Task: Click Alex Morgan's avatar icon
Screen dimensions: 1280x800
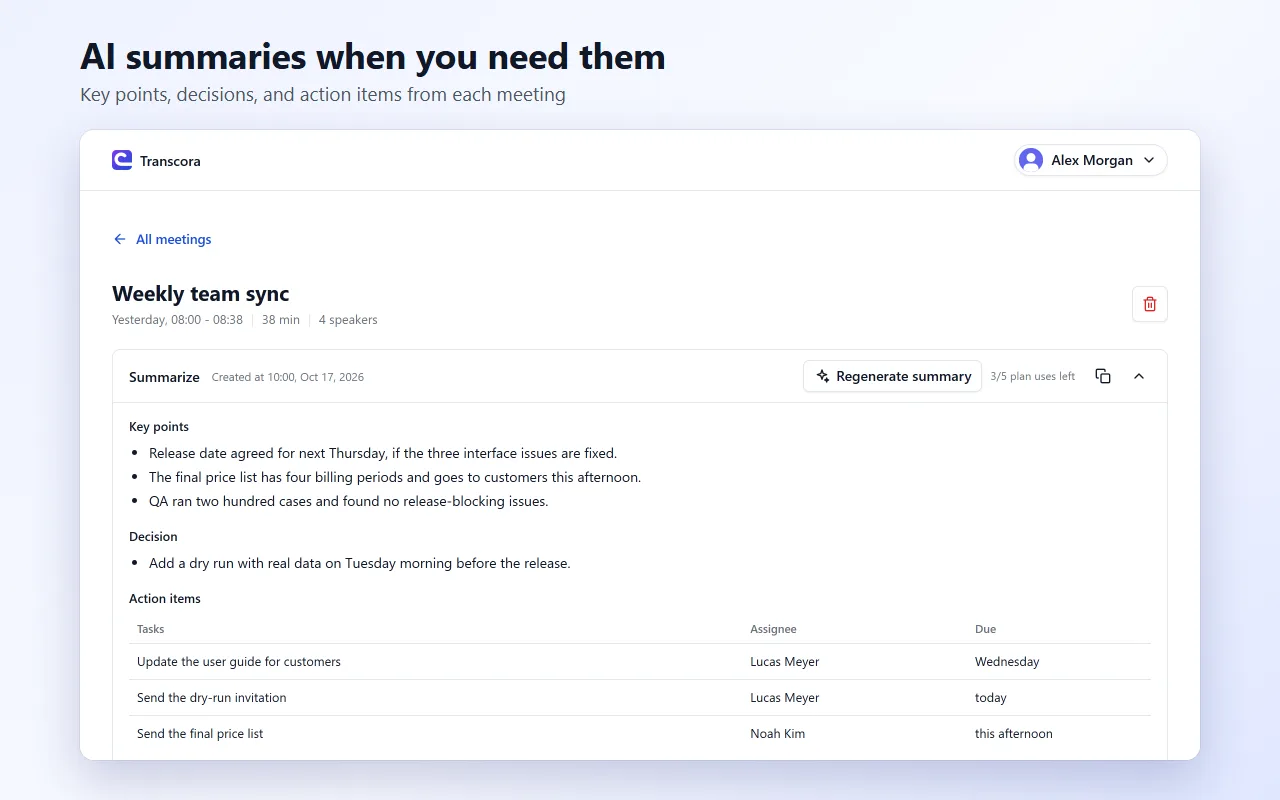Action: (x=1030, y=160)
